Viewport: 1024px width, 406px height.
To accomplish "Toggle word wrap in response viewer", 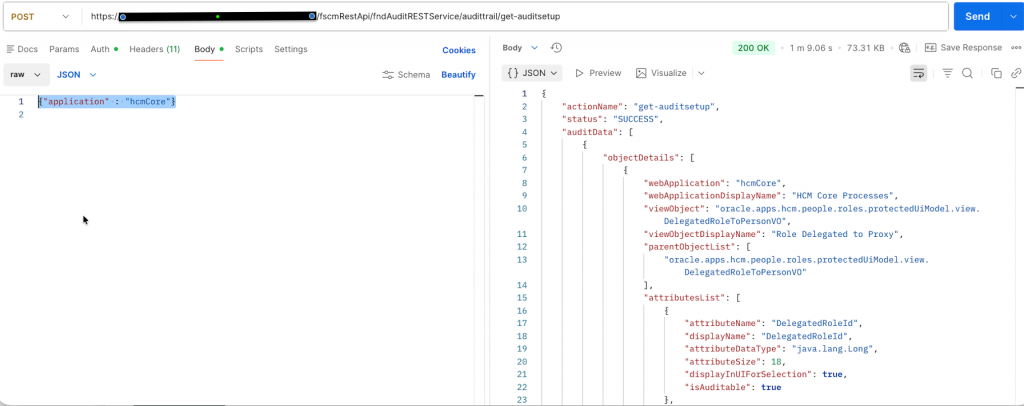I will (919, 73).
